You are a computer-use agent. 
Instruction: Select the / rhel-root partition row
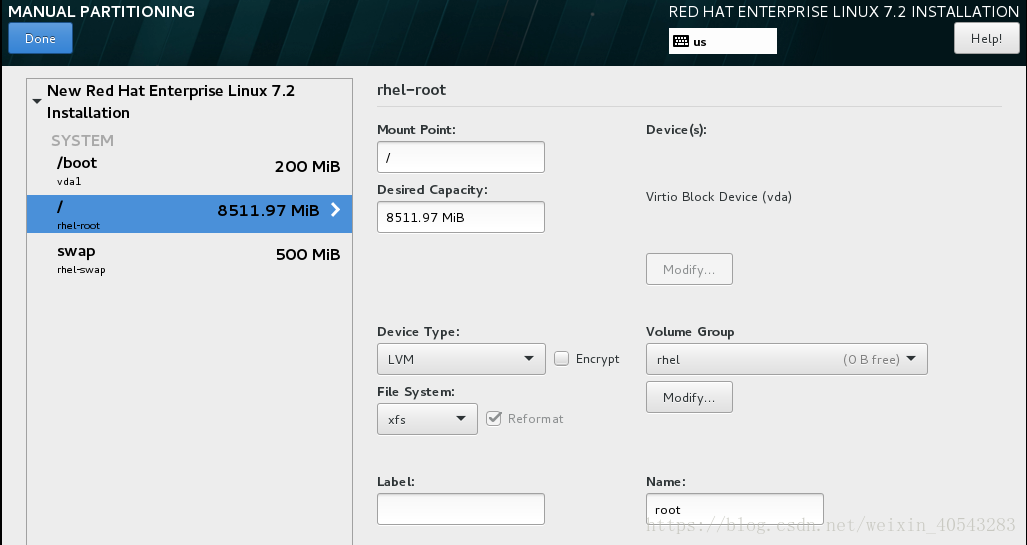[189, 214]
